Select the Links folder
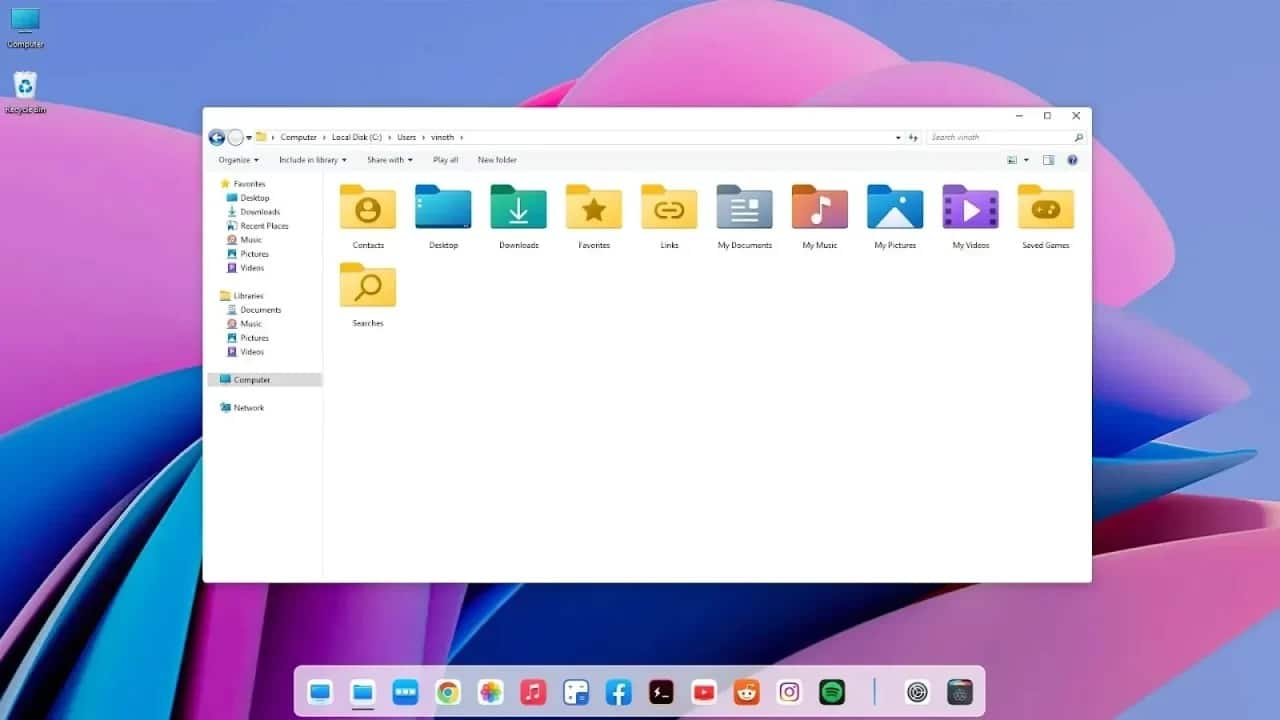The image size is (1280, 720). [669, 207]
